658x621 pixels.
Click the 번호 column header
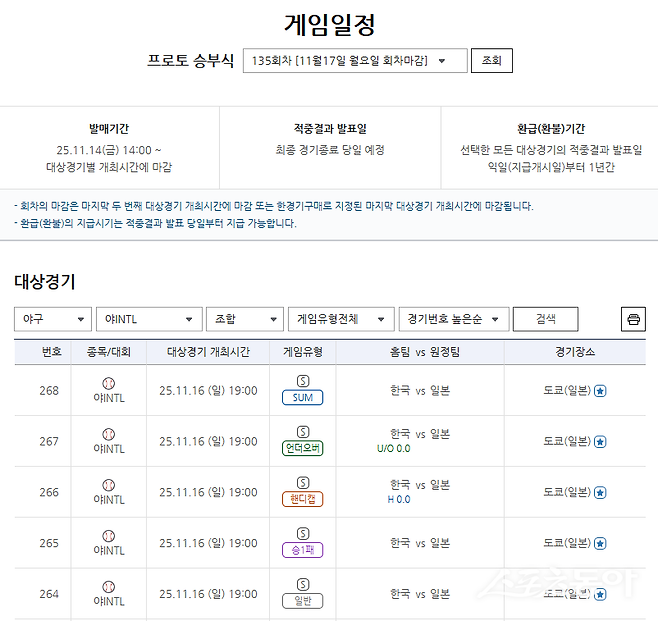(x=52, y=352)
